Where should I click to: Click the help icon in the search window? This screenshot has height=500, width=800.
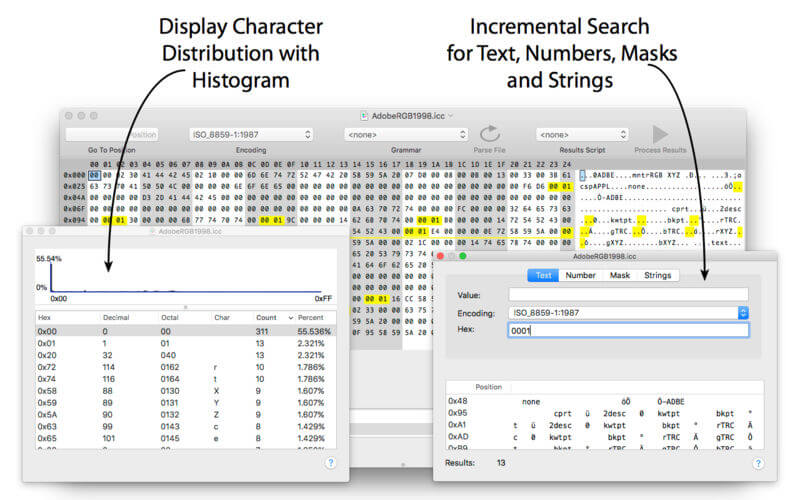pyautogui.click(x=758, y=463)
